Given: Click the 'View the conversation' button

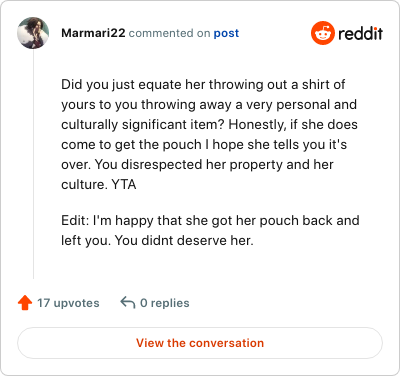Looking at the screenshot, I should click(200, 343).
